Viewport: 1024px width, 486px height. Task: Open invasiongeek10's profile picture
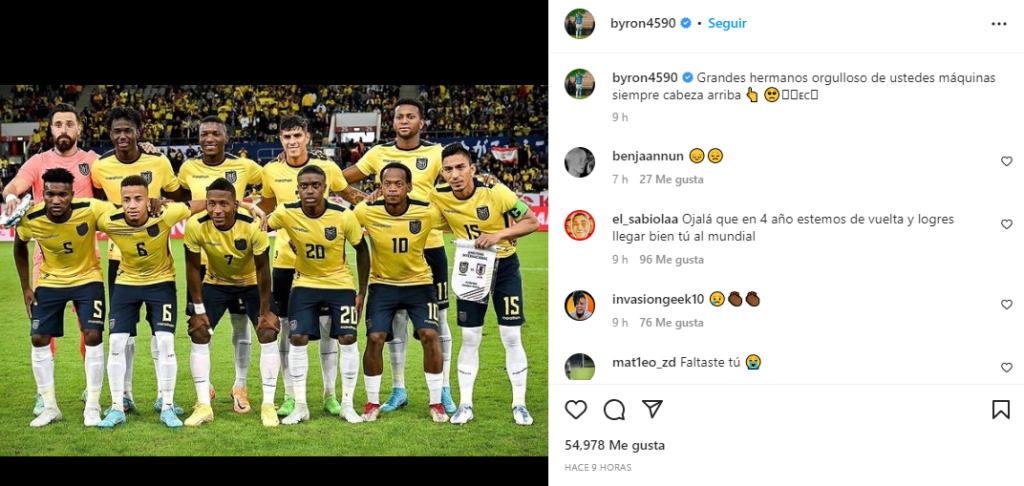(x=579, y=305)
